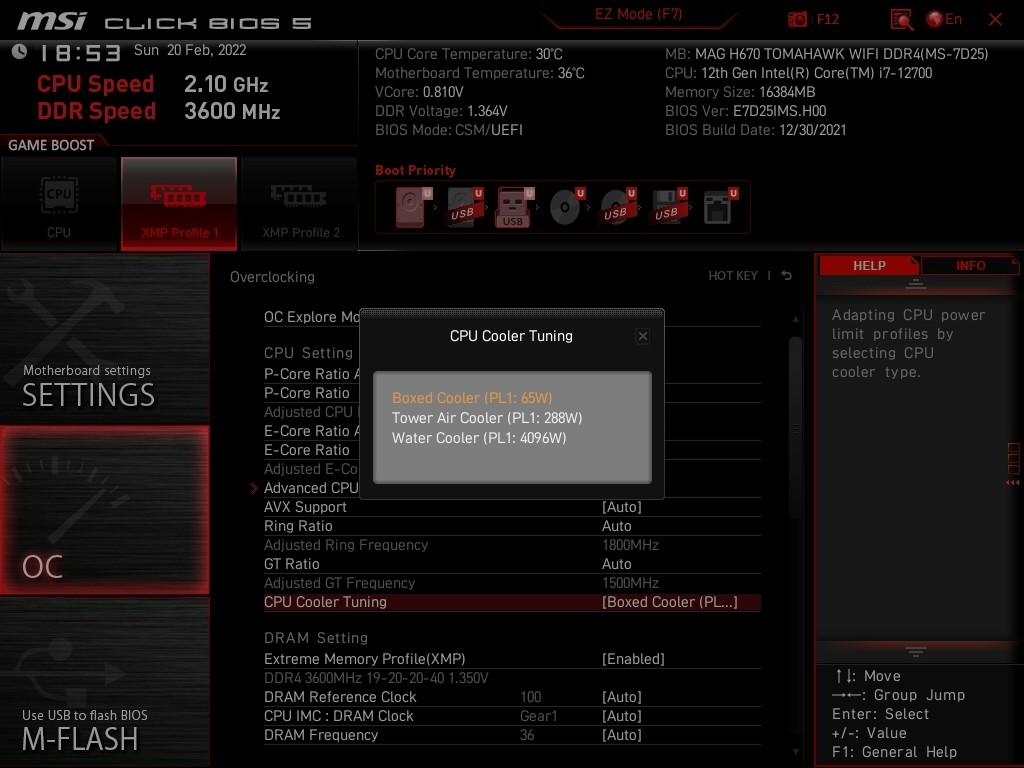This screenshot has height=768, width=1024.
Task: Click the Boot Priority heading
Action: coord(415,170)
